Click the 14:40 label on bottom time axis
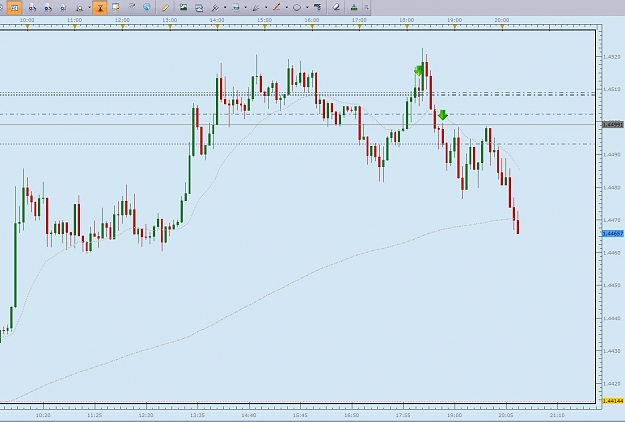This screenshot has height=422, width=625. pos(249,415)
